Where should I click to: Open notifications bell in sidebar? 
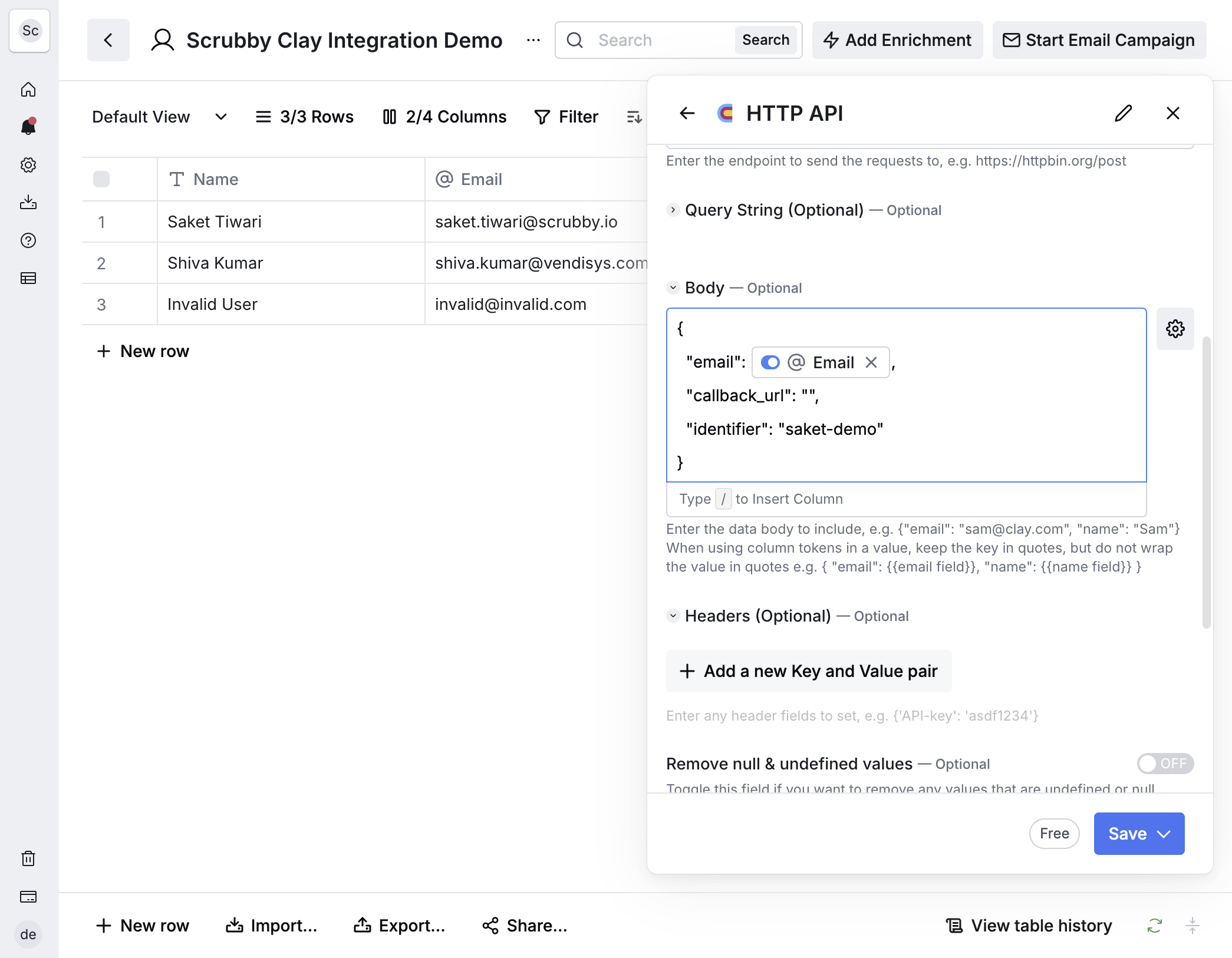tap(28, 127)
